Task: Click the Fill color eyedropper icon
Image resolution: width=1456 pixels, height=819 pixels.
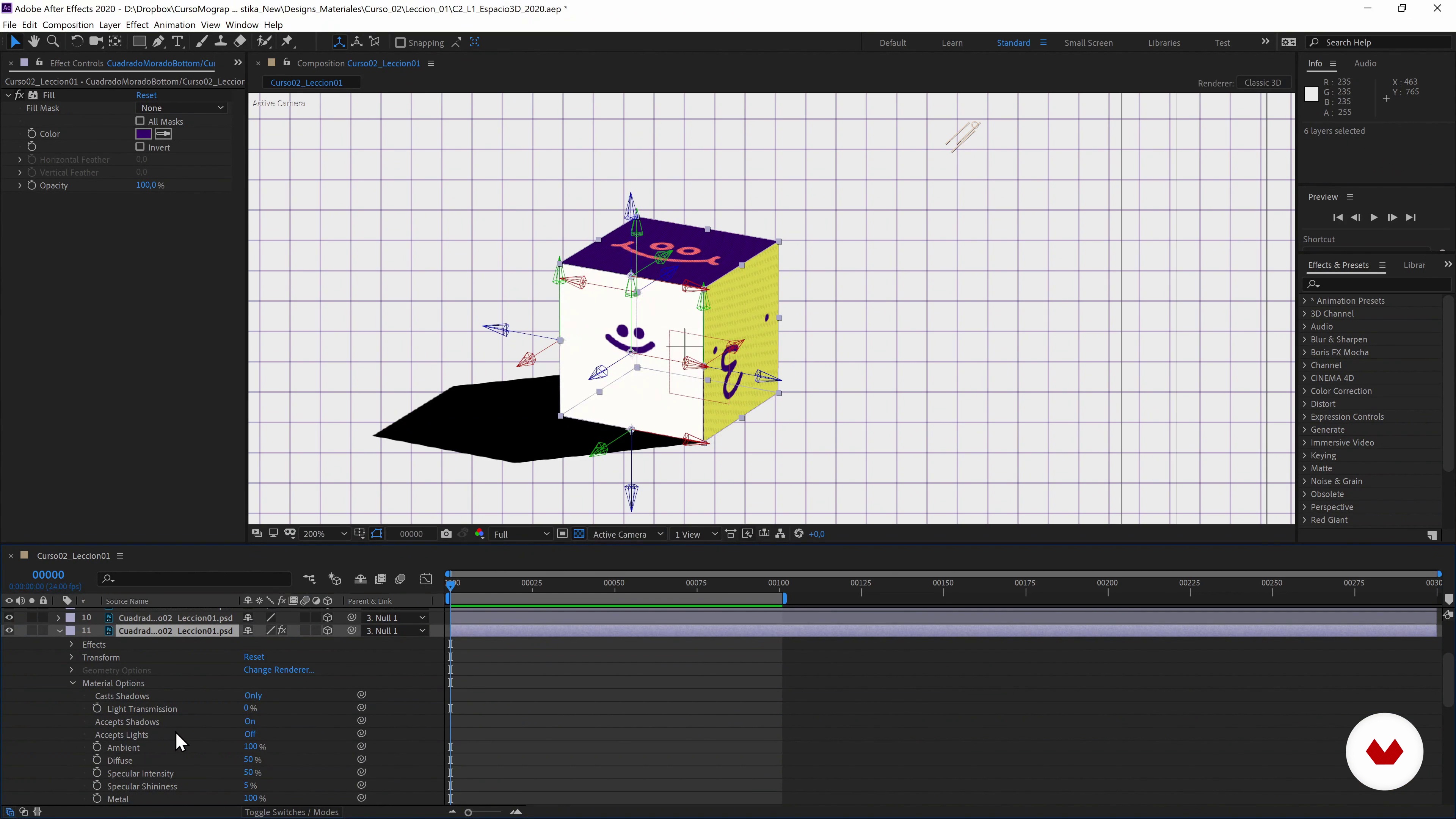Action: [163, 134]
